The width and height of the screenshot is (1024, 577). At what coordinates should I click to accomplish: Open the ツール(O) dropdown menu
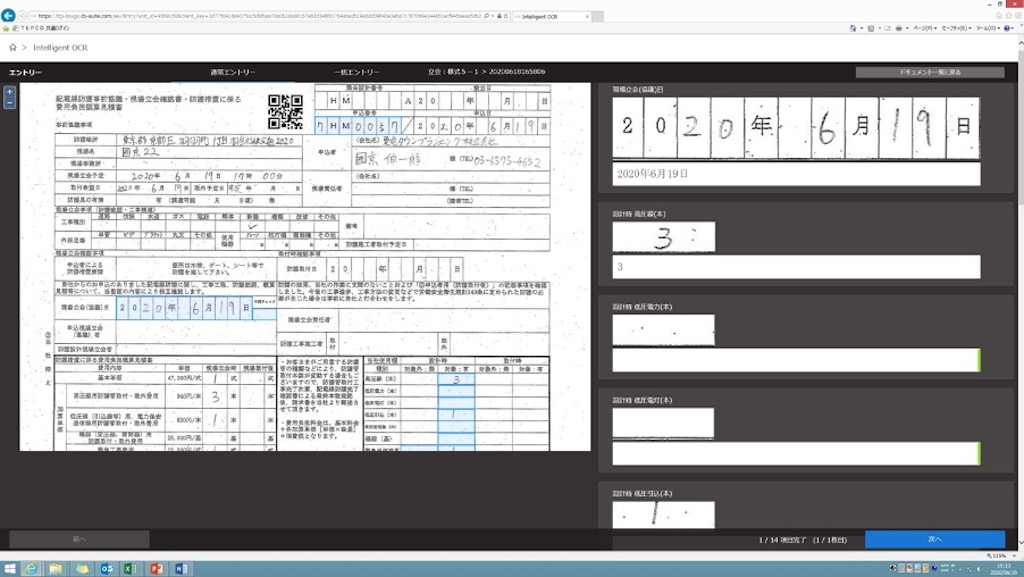(987, 28)
